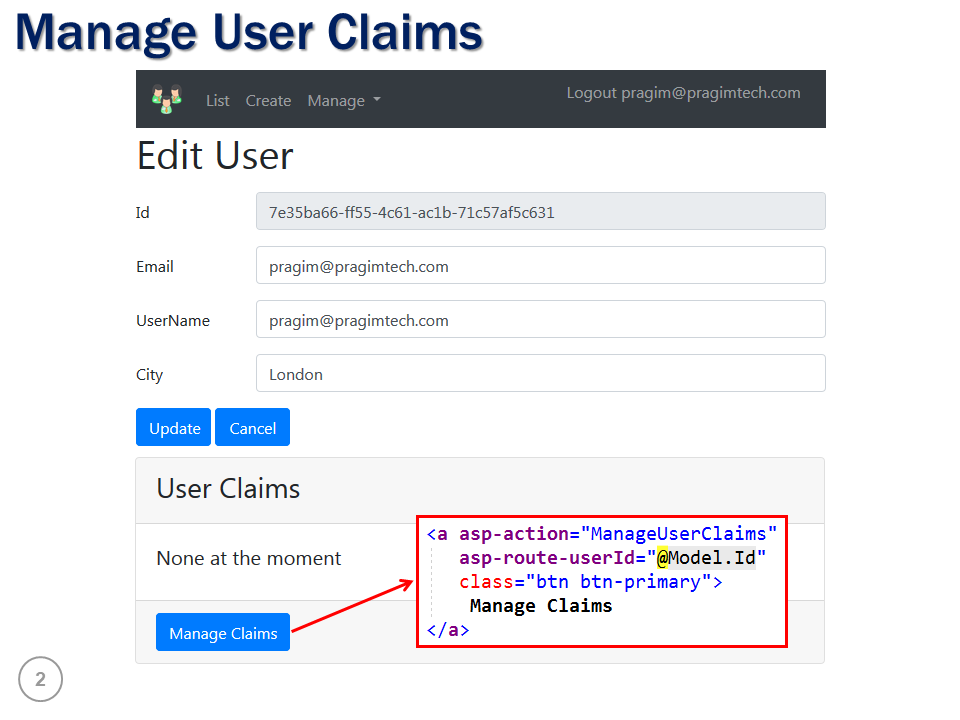Select the disabled Id field
This screenshot has height=720, width=960.
[540, 211]
